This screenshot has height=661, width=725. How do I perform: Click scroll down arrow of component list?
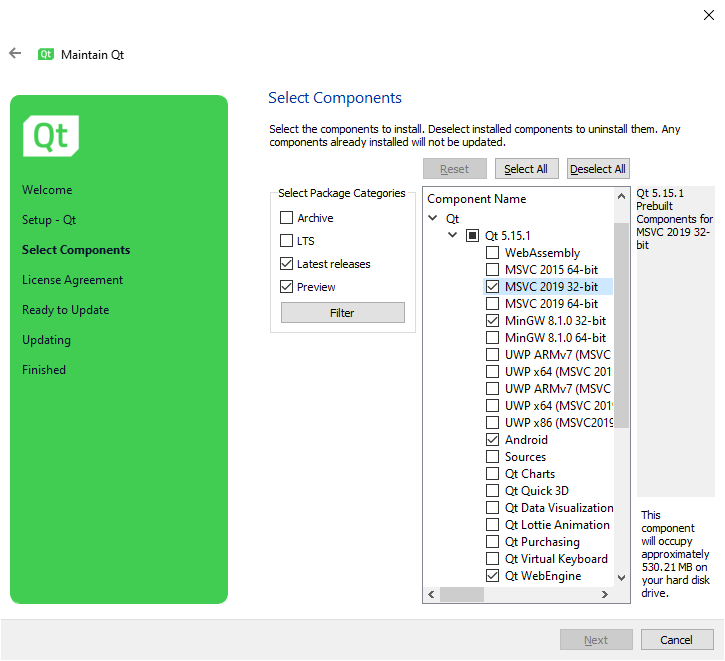[621, 578]
